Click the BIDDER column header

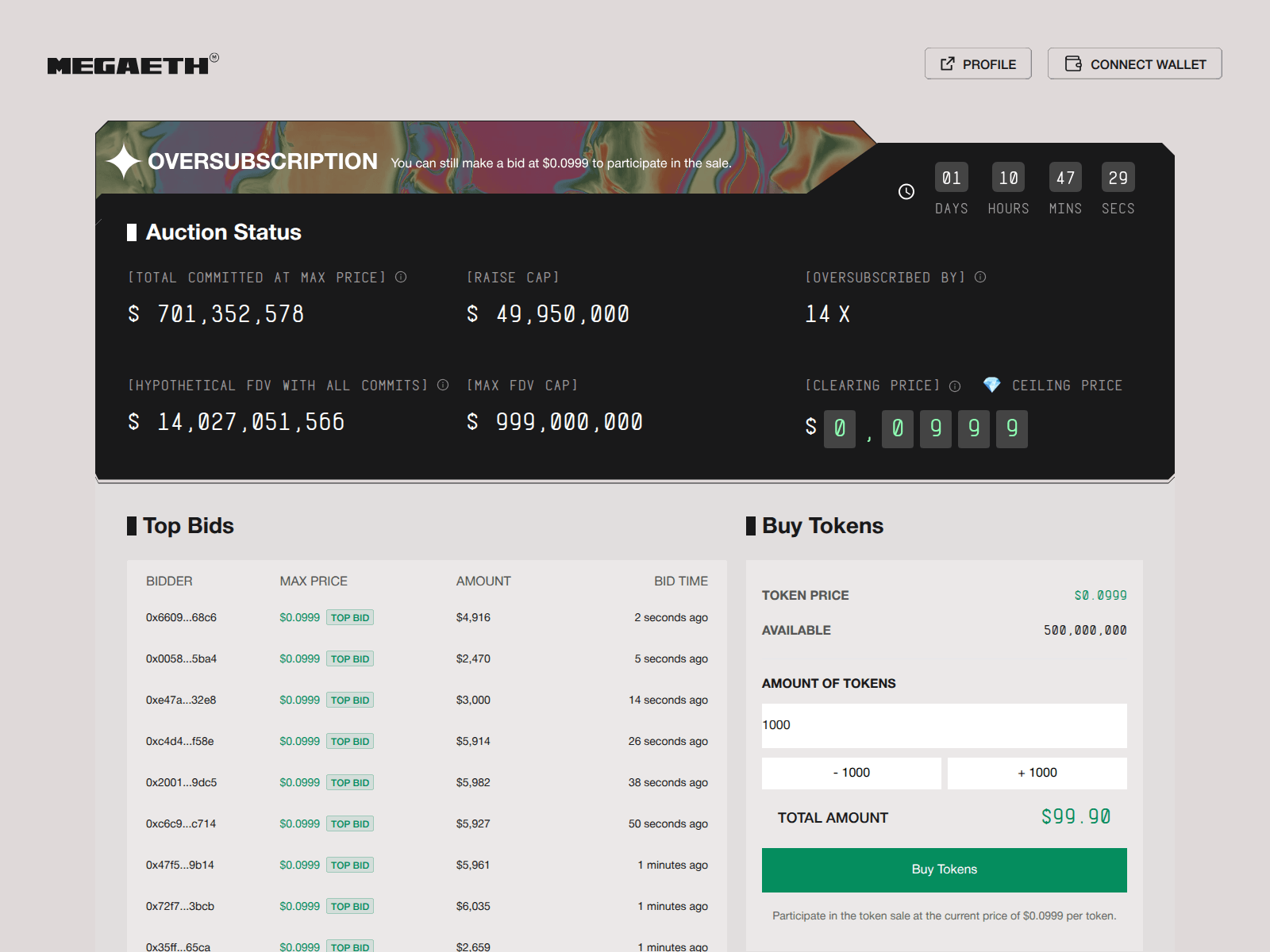169,581
